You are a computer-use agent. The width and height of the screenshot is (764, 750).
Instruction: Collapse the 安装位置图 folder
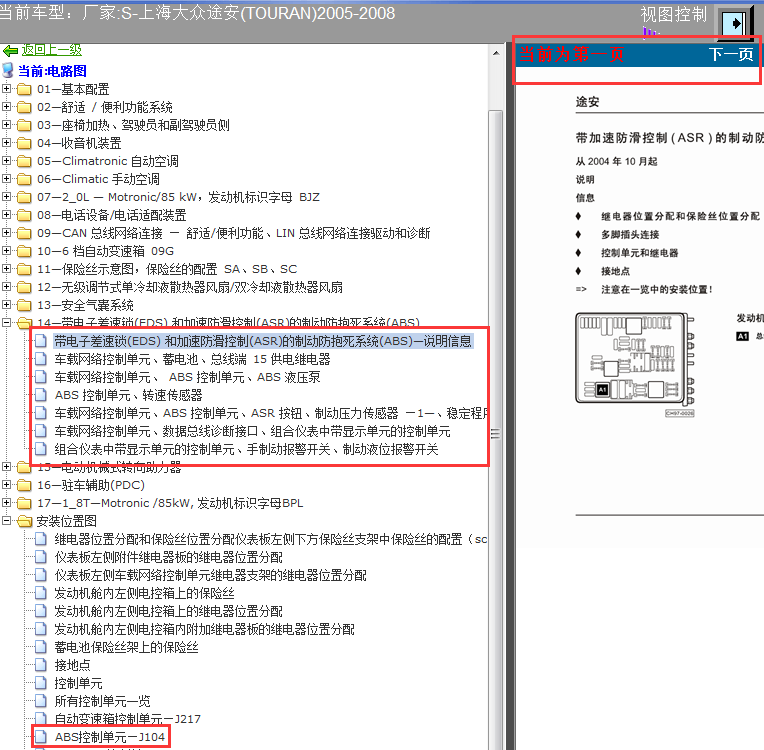coord(6,521)
